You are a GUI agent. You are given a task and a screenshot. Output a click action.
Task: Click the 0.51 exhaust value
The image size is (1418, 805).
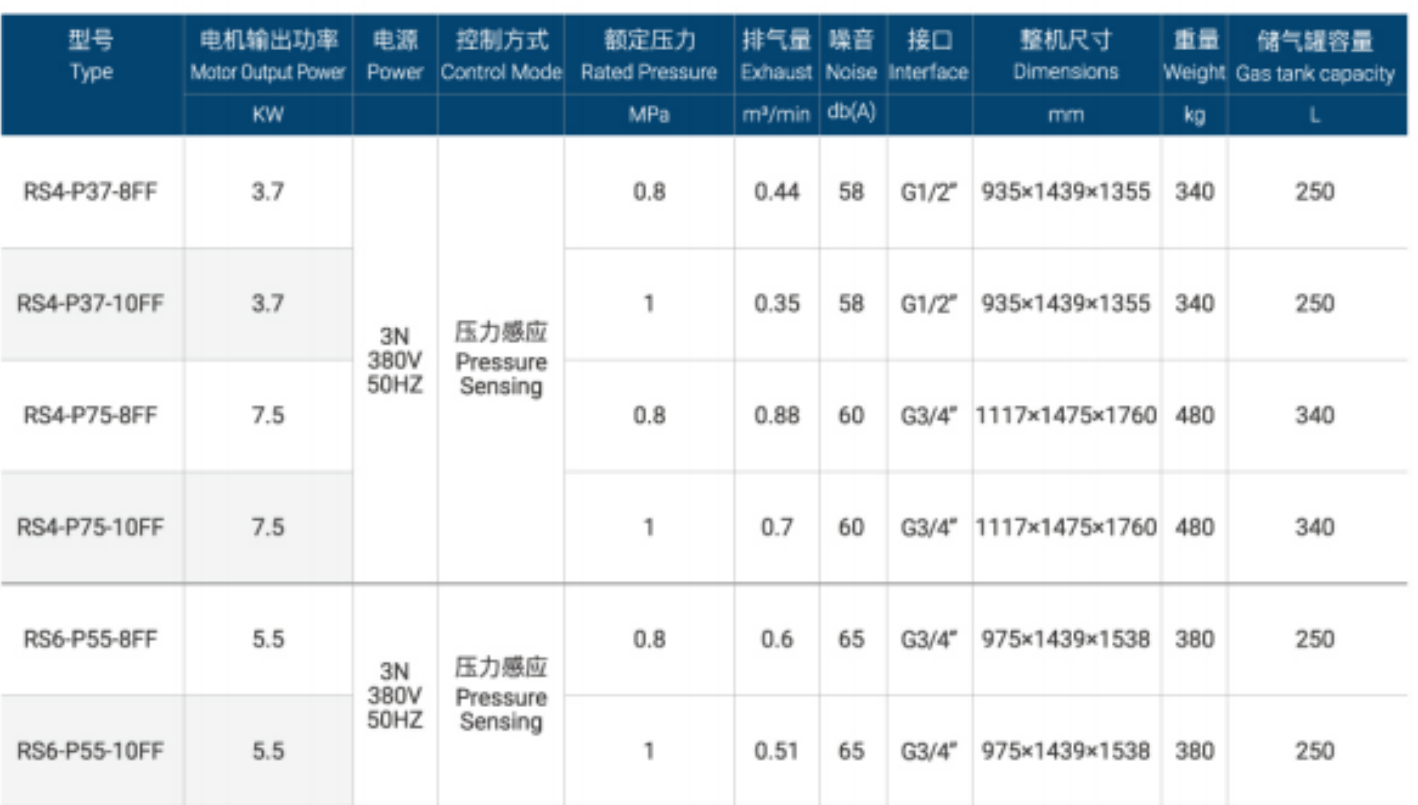coord(777,751)
